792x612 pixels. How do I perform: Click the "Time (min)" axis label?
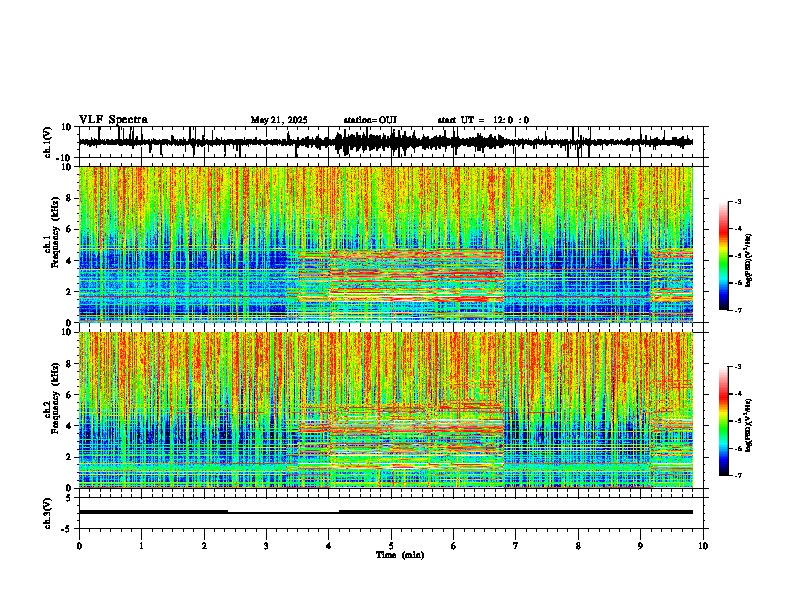pos(400,555)
